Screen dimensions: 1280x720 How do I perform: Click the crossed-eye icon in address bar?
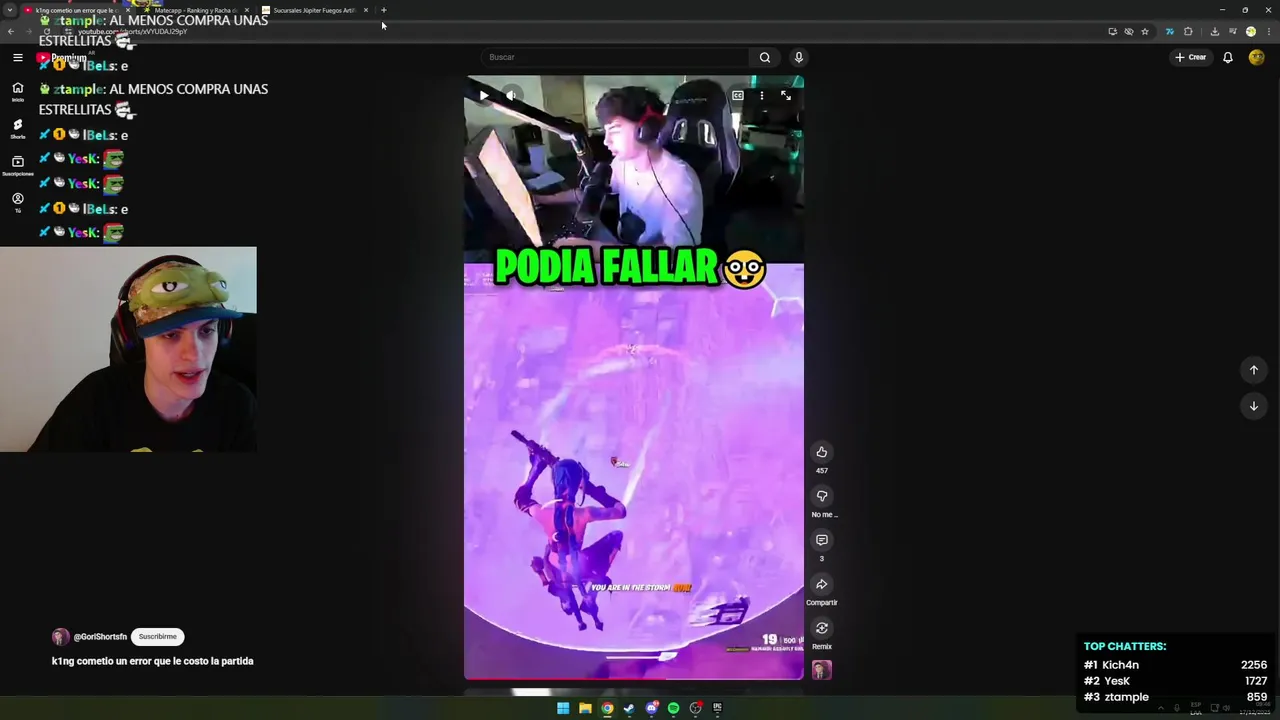[x=1129, y=32]
